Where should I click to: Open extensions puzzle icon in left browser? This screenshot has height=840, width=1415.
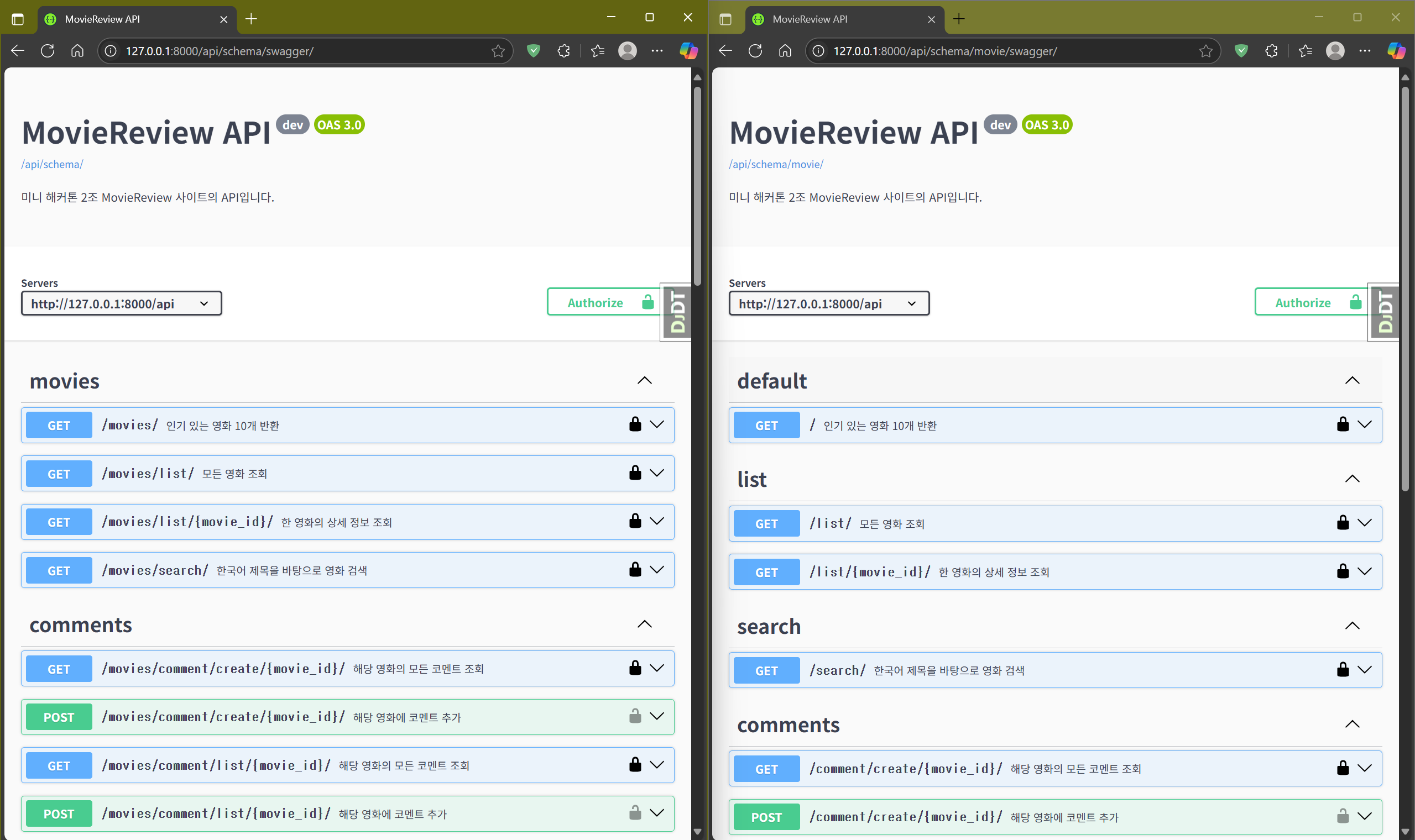click(563, 51)
